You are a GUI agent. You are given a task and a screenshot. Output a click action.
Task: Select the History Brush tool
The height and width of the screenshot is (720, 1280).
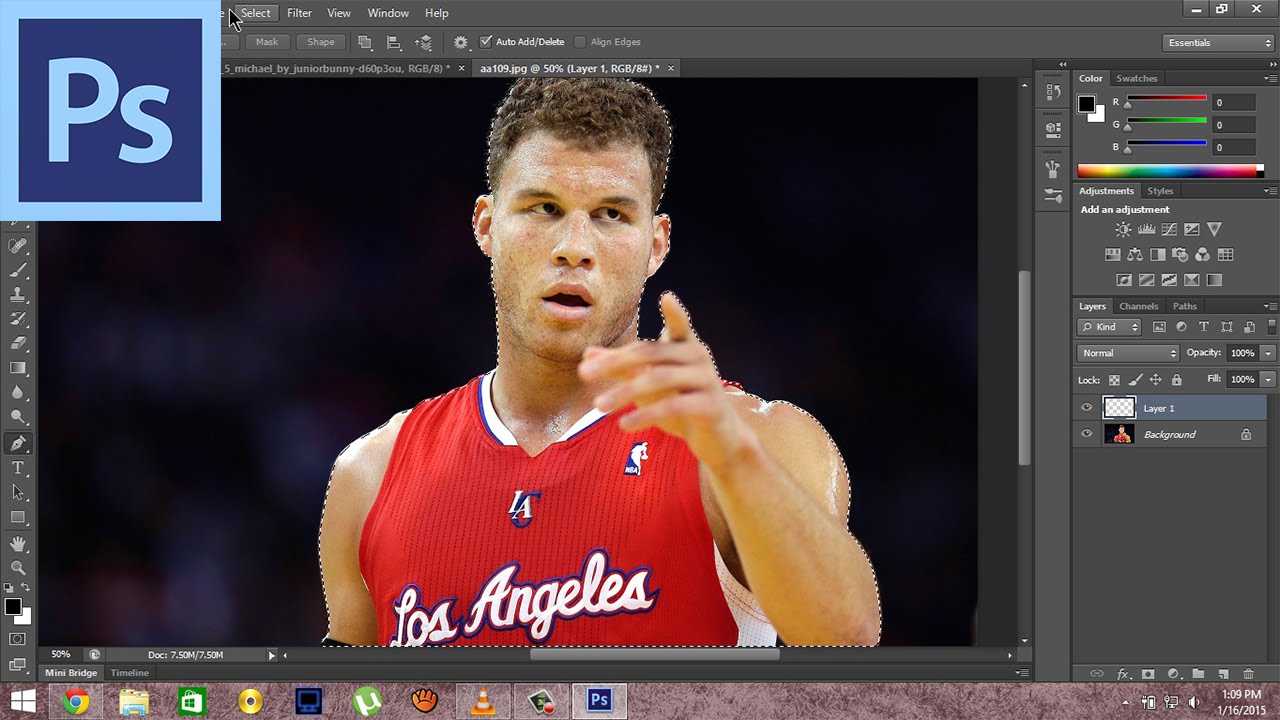(x=18, y=320)
